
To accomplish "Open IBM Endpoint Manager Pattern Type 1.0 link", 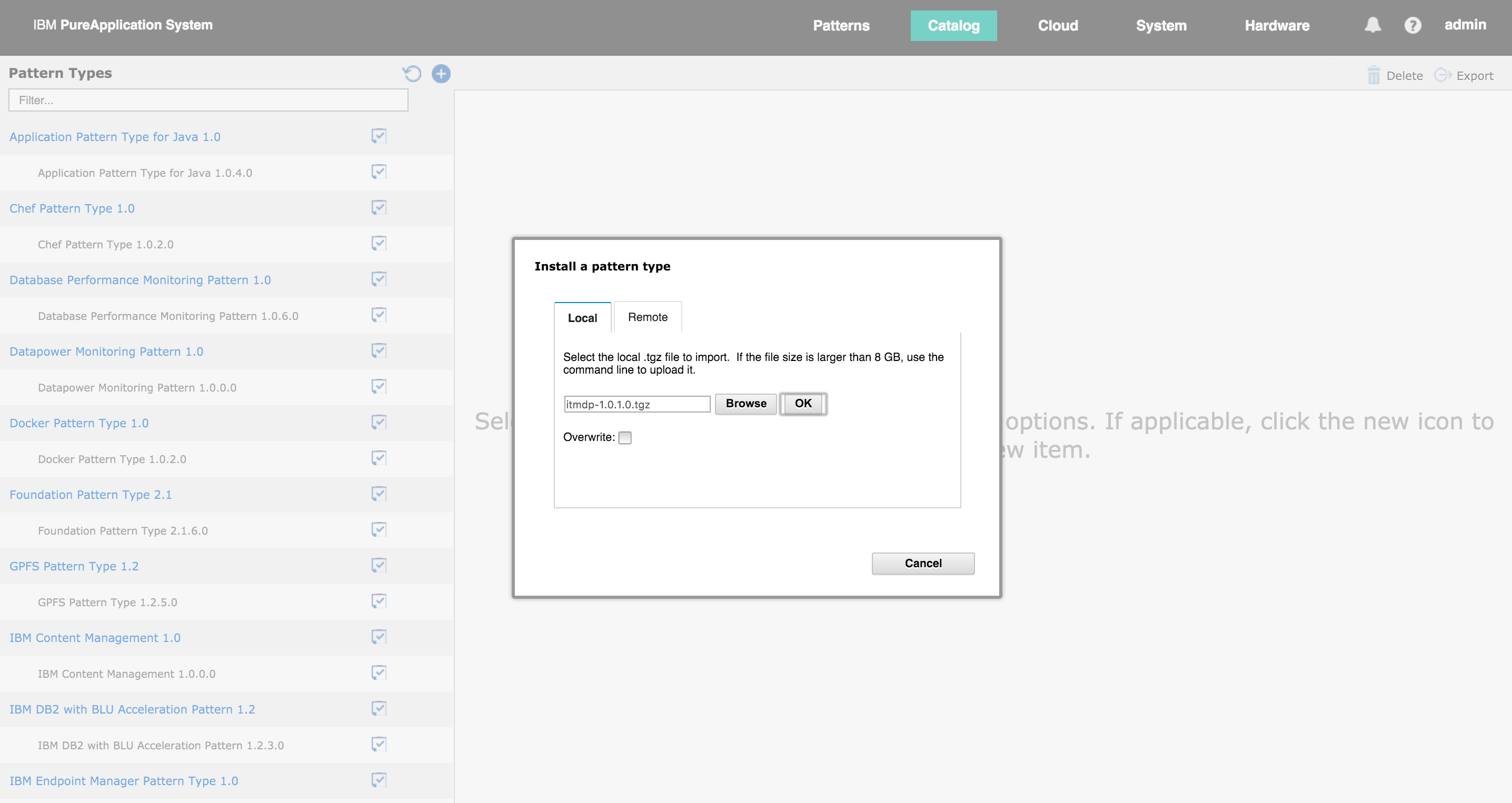I will 124,781.
